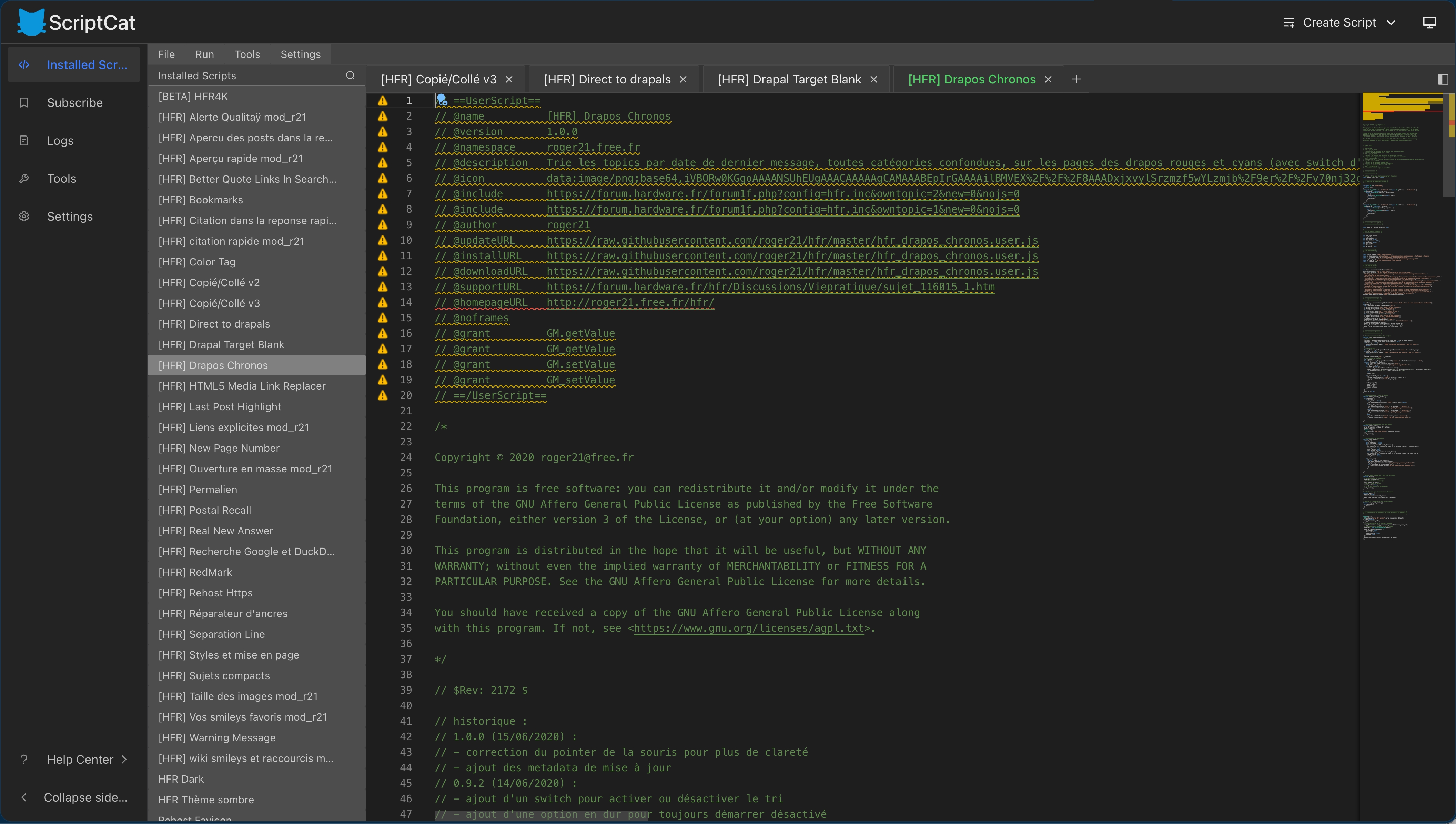Click the warning icon on line 10
Viewport: 1456px width, 824px height.
(383, 240)
